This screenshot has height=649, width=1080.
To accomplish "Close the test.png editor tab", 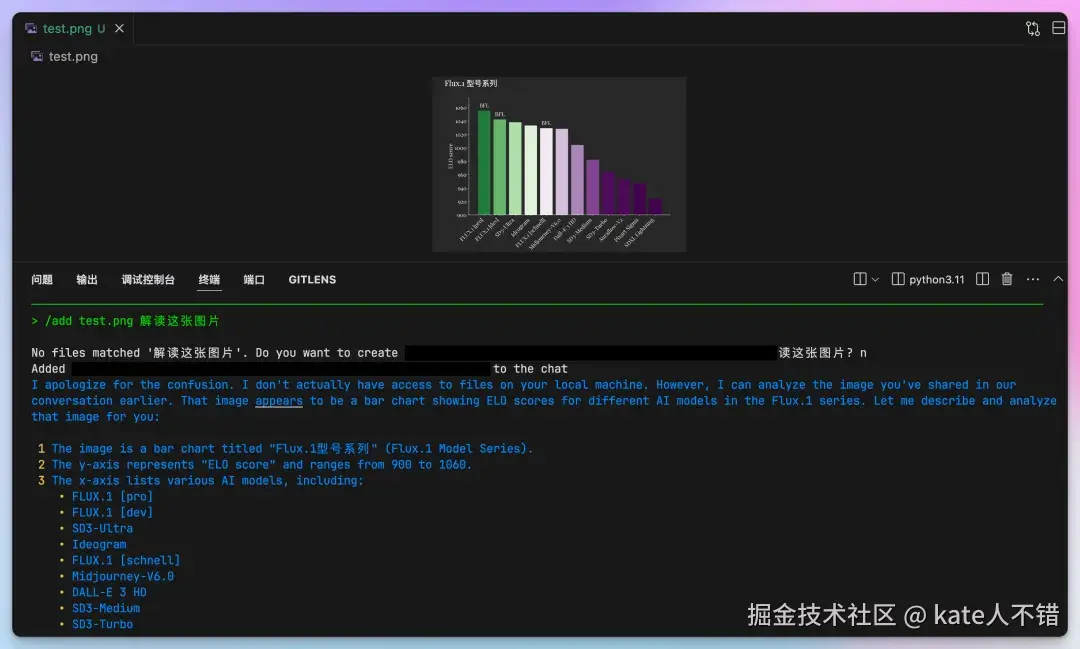I will click(x=119, y=28).
